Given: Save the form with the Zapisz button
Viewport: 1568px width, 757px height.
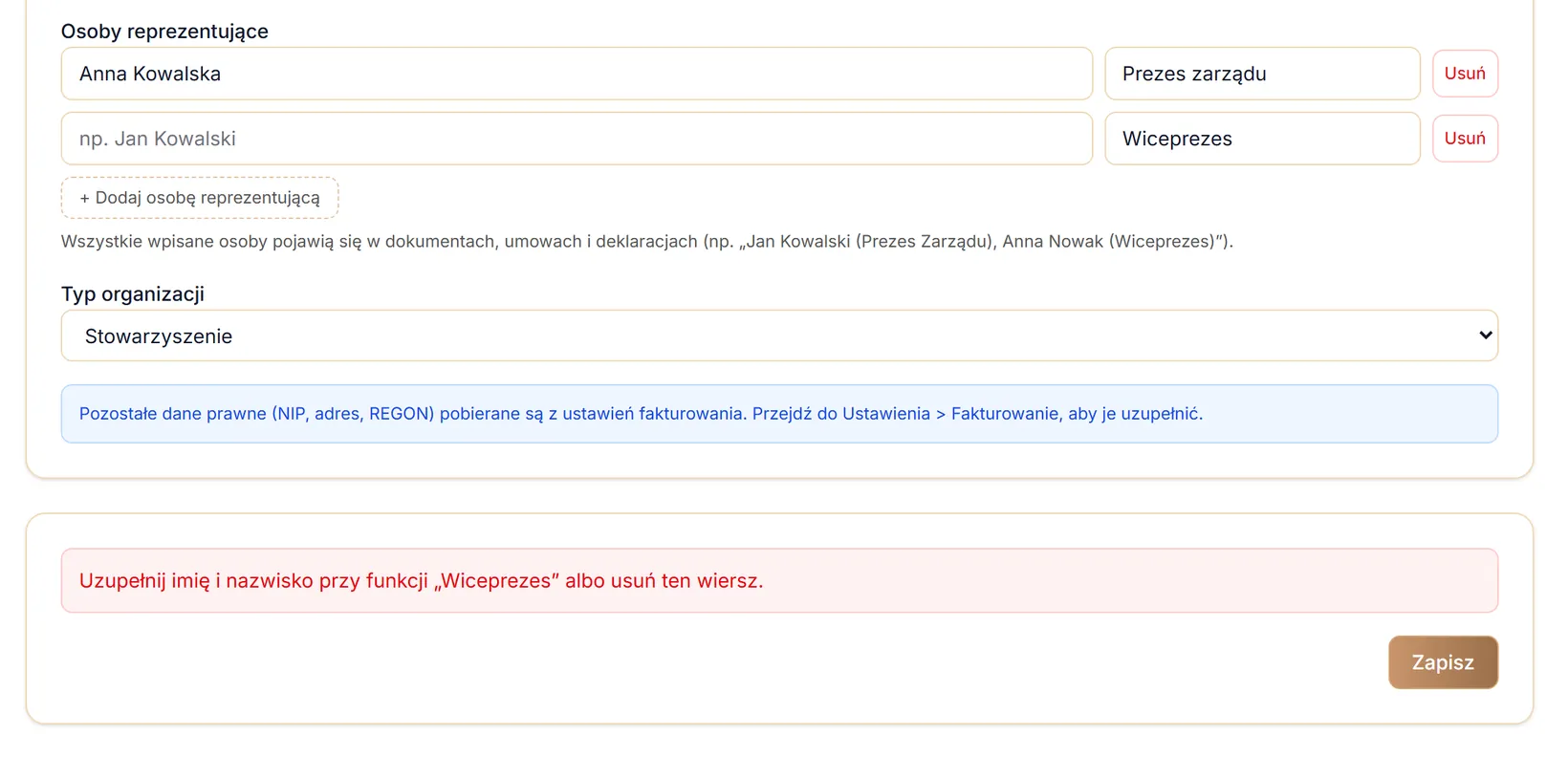Looking at the screenshot, I should pos(1443,662).
